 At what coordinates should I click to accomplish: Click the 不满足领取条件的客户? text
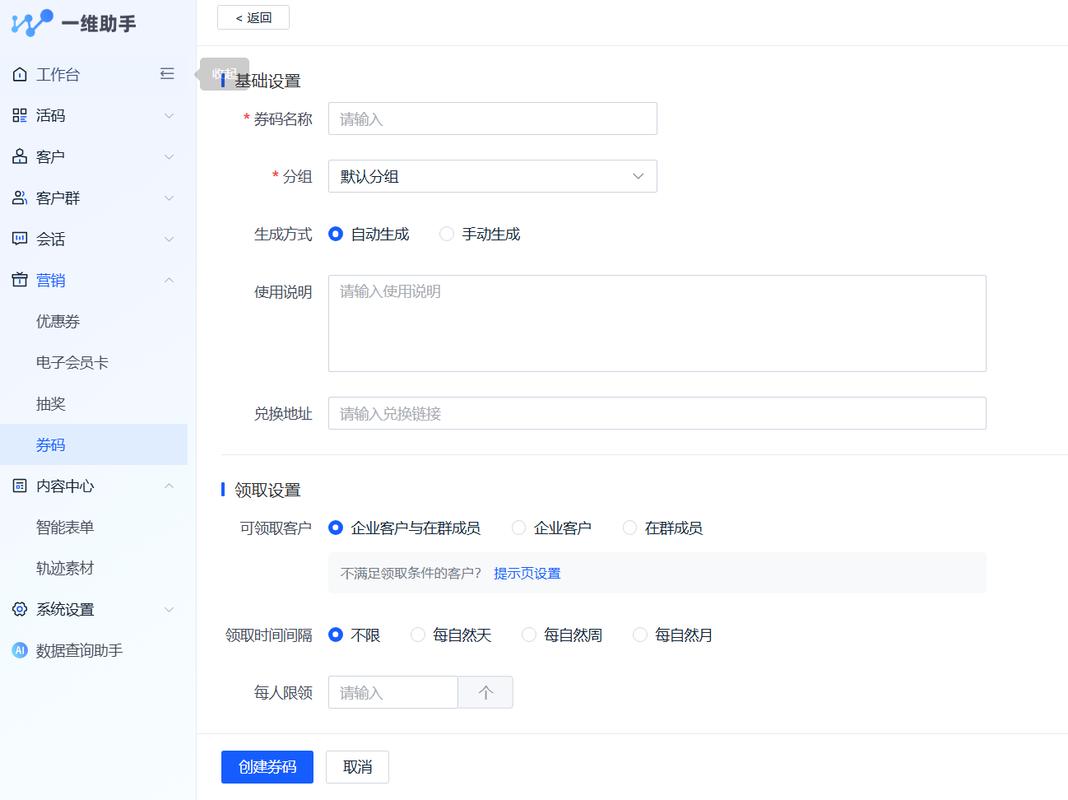pos(411,573)
